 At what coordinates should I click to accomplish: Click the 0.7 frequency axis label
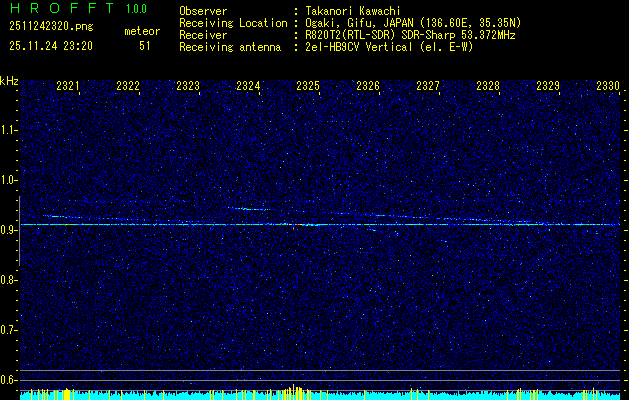click(9, 329)
